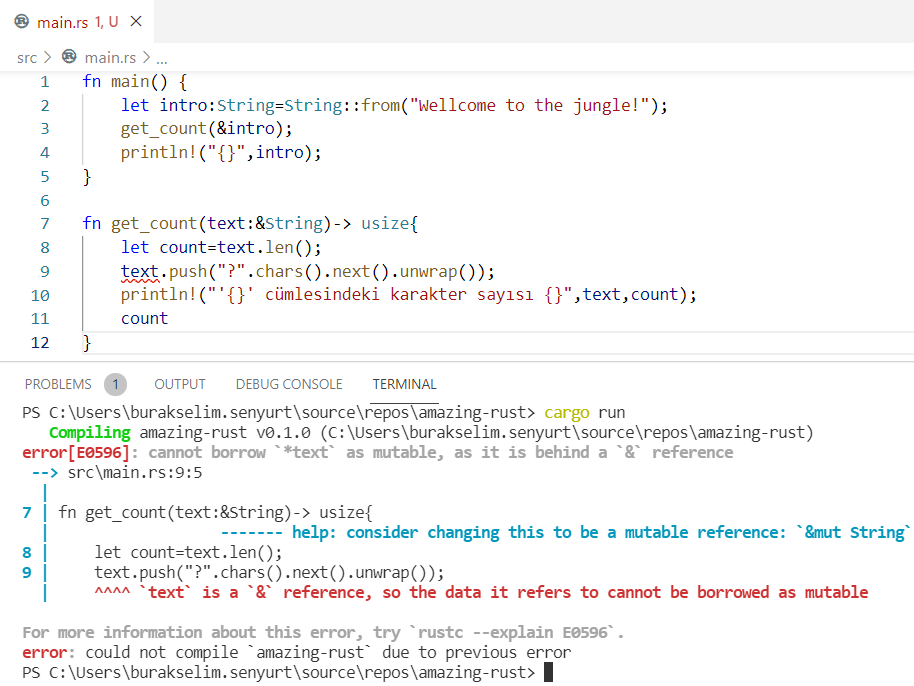Open the src folder breadcrumb

[x=27, y=58]
